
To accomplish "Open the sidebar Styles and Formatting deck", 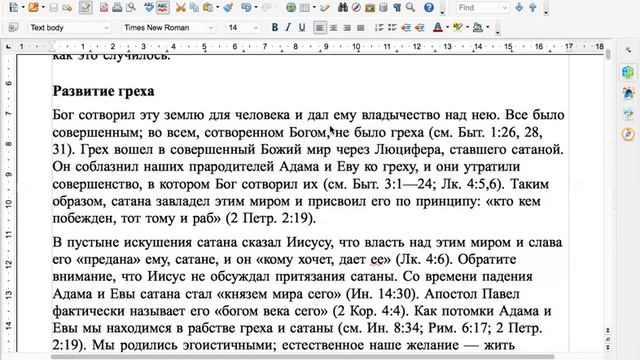I will (628, 93).
